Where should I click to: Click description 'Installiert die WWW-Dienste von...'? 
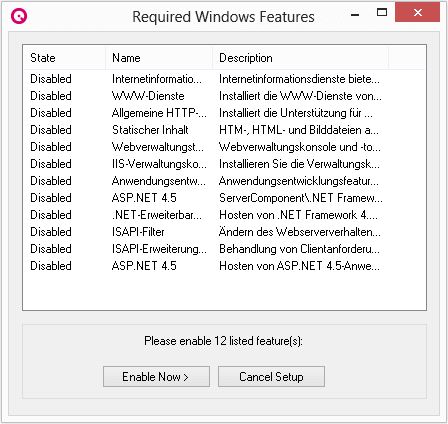pos(300,96)
